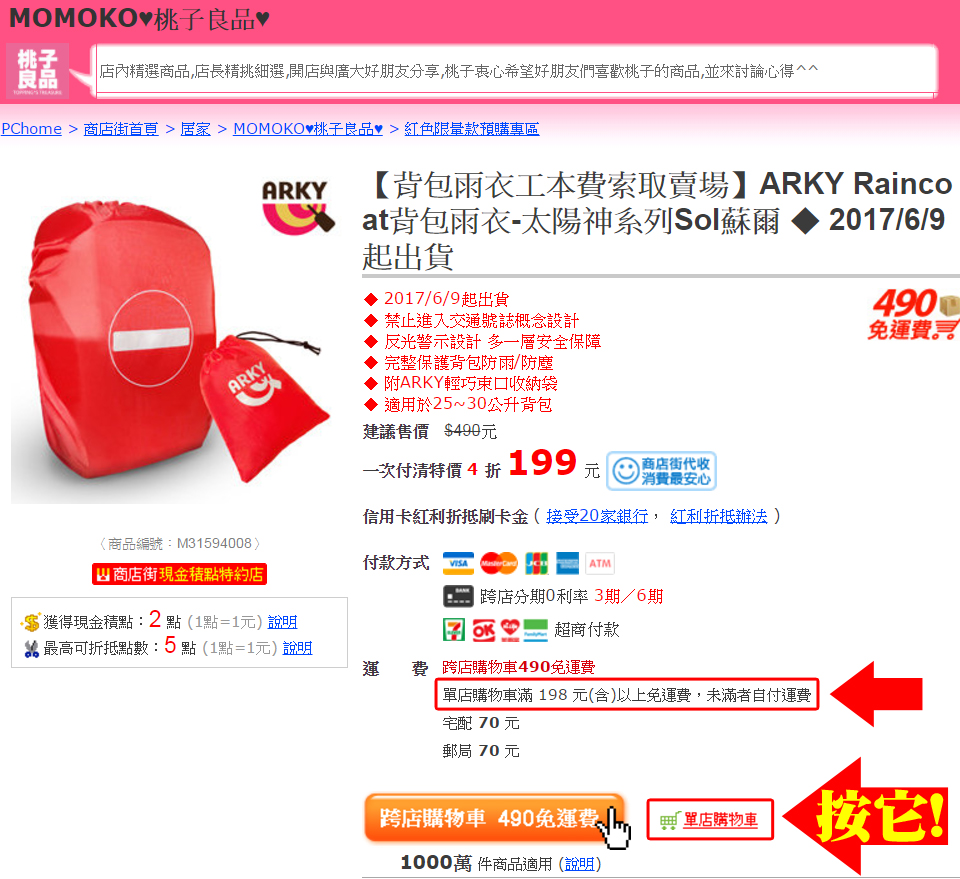Open the PChome breadcrumb link
960x879 pixels.
pos(31,129)
